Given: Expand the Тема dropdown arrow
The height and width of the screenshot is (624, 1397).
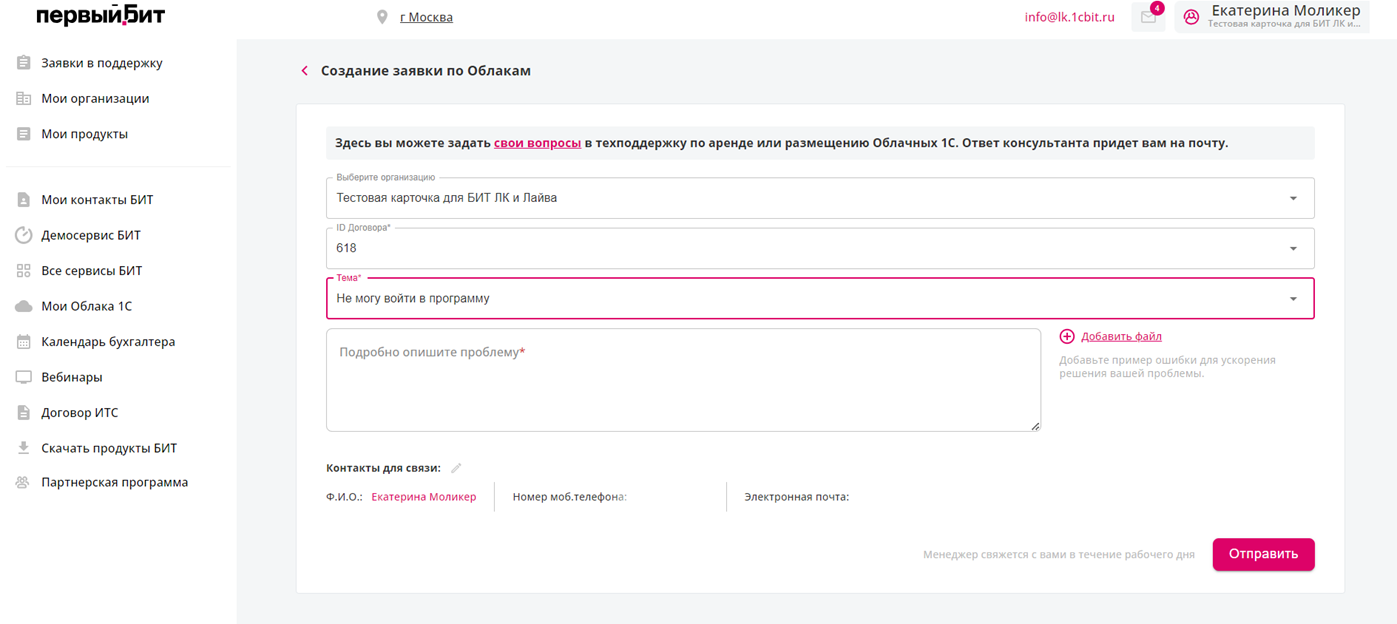Looking at the screenshot, I should [x=1293, y=298].
